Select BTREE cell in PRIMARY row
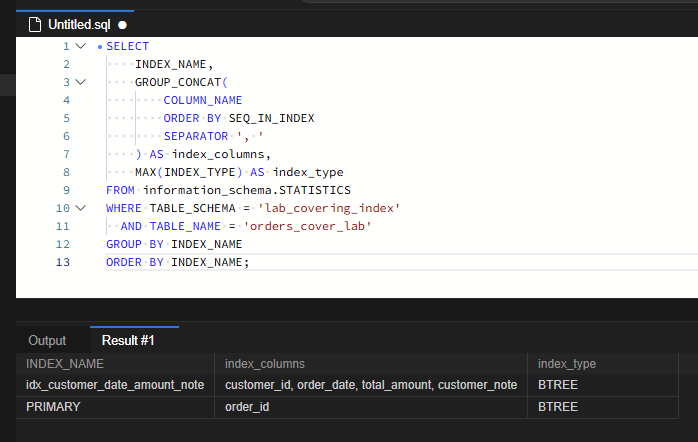This screenshot has width=698, height=442. pyautogui.click(x=603, y=407)
